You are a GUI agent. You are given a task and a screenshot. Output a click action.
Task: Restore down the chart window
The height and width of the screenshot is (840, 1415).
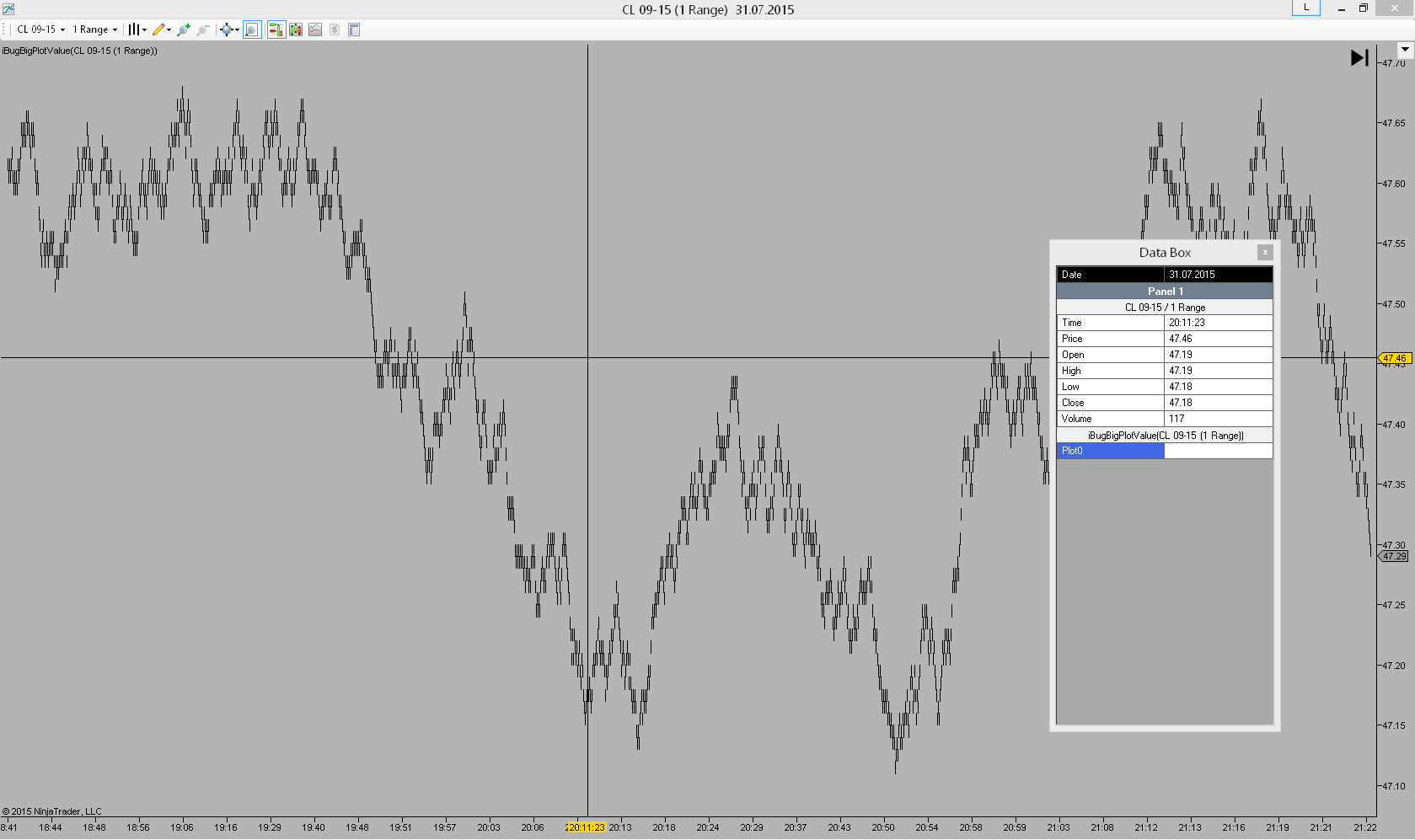[1364, 8]
